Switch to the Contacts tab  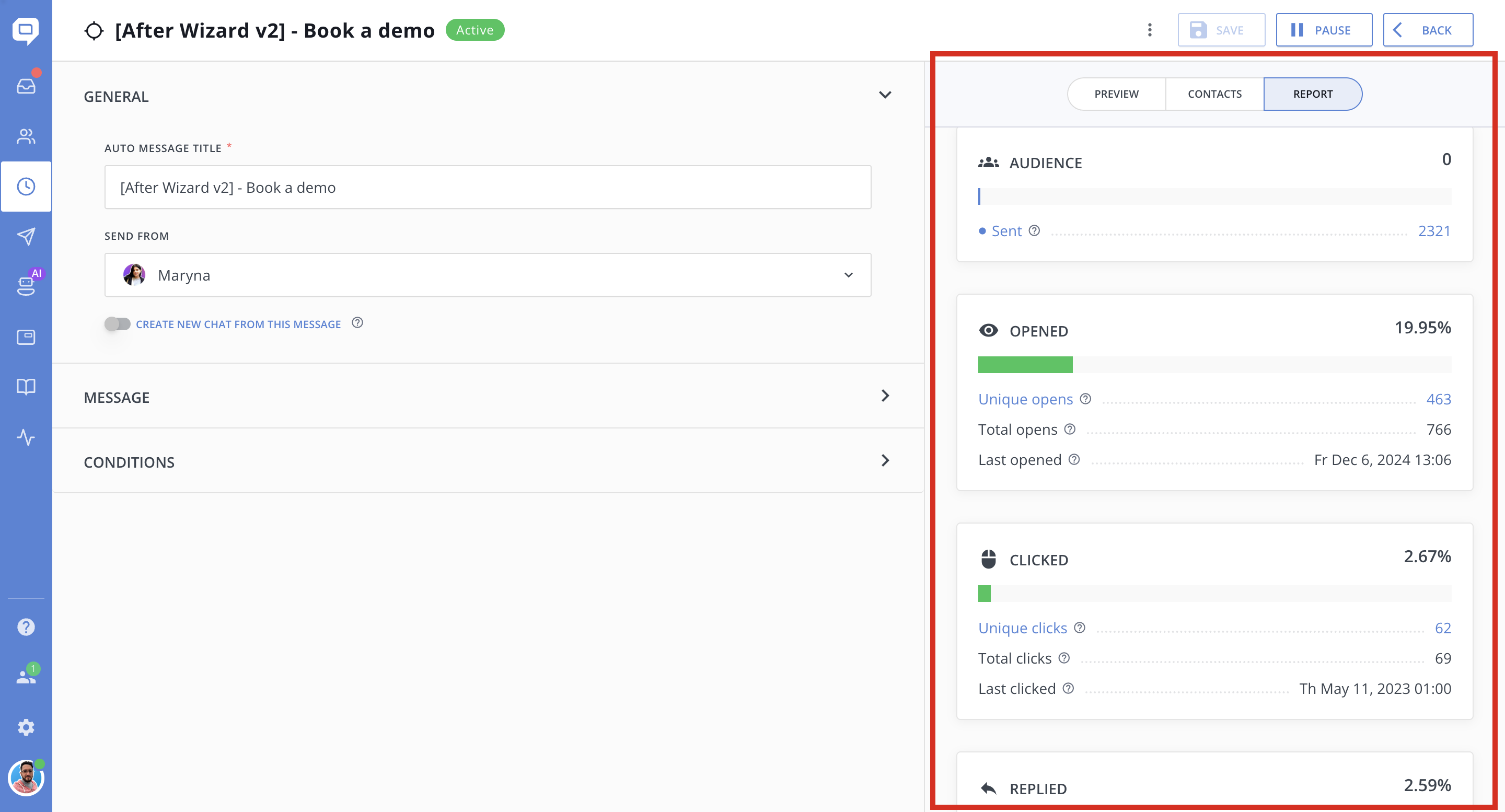[1214, 94]
